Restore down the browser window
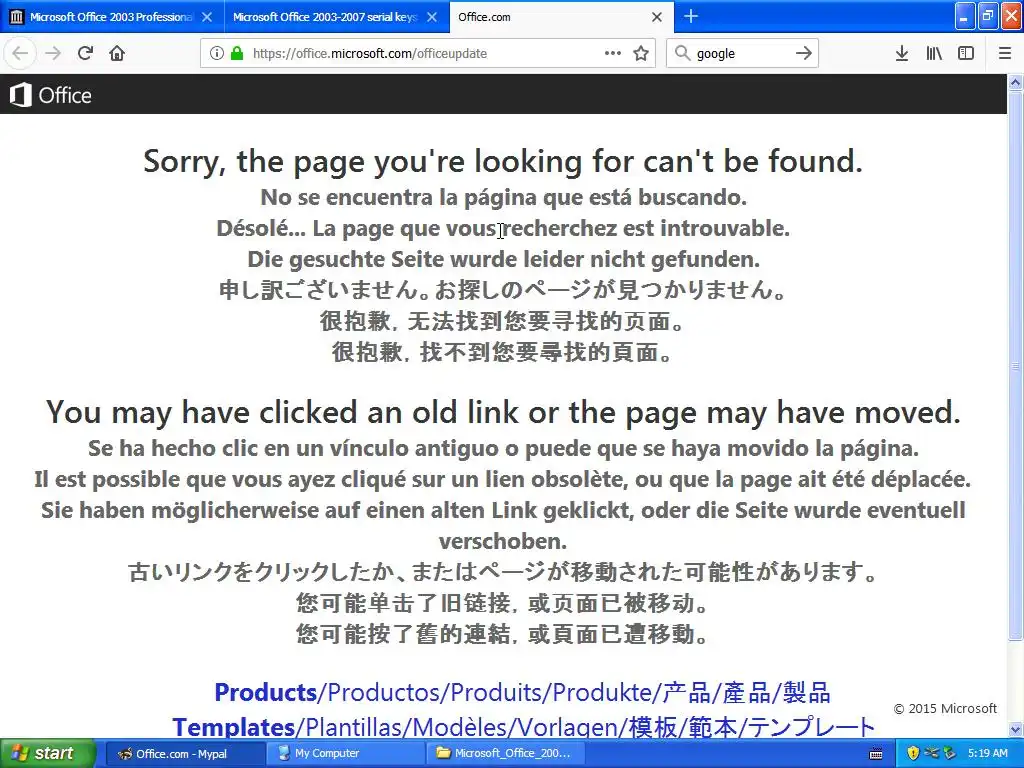Image resolution: width=1024 pixels, height=768 pixels. 988,16
